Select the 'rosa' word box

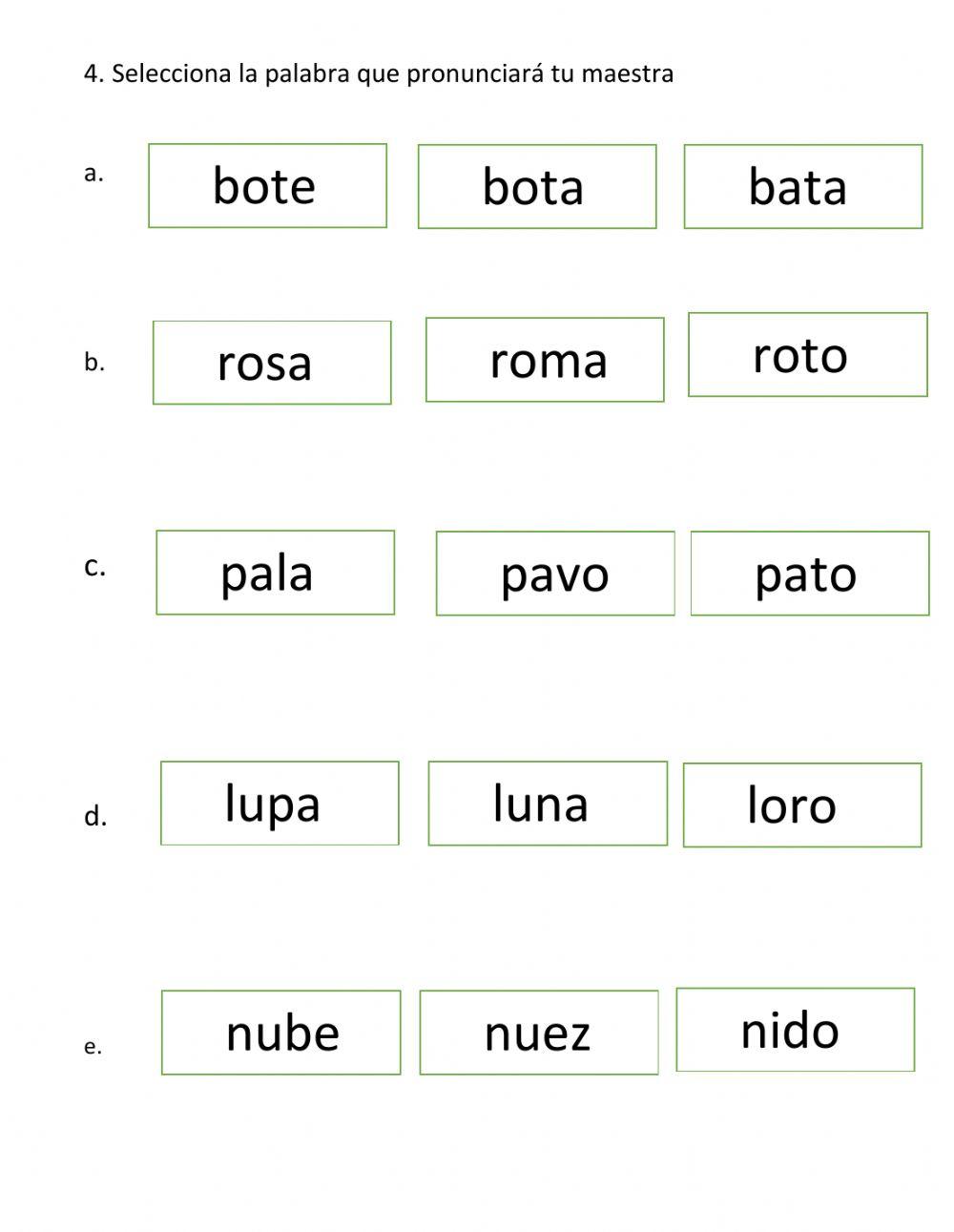272,363
